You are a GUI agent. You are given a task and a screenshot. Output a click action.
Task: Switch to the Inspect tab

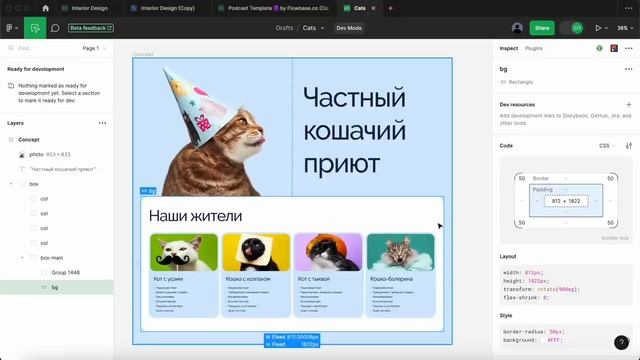[x=509, y=48]
